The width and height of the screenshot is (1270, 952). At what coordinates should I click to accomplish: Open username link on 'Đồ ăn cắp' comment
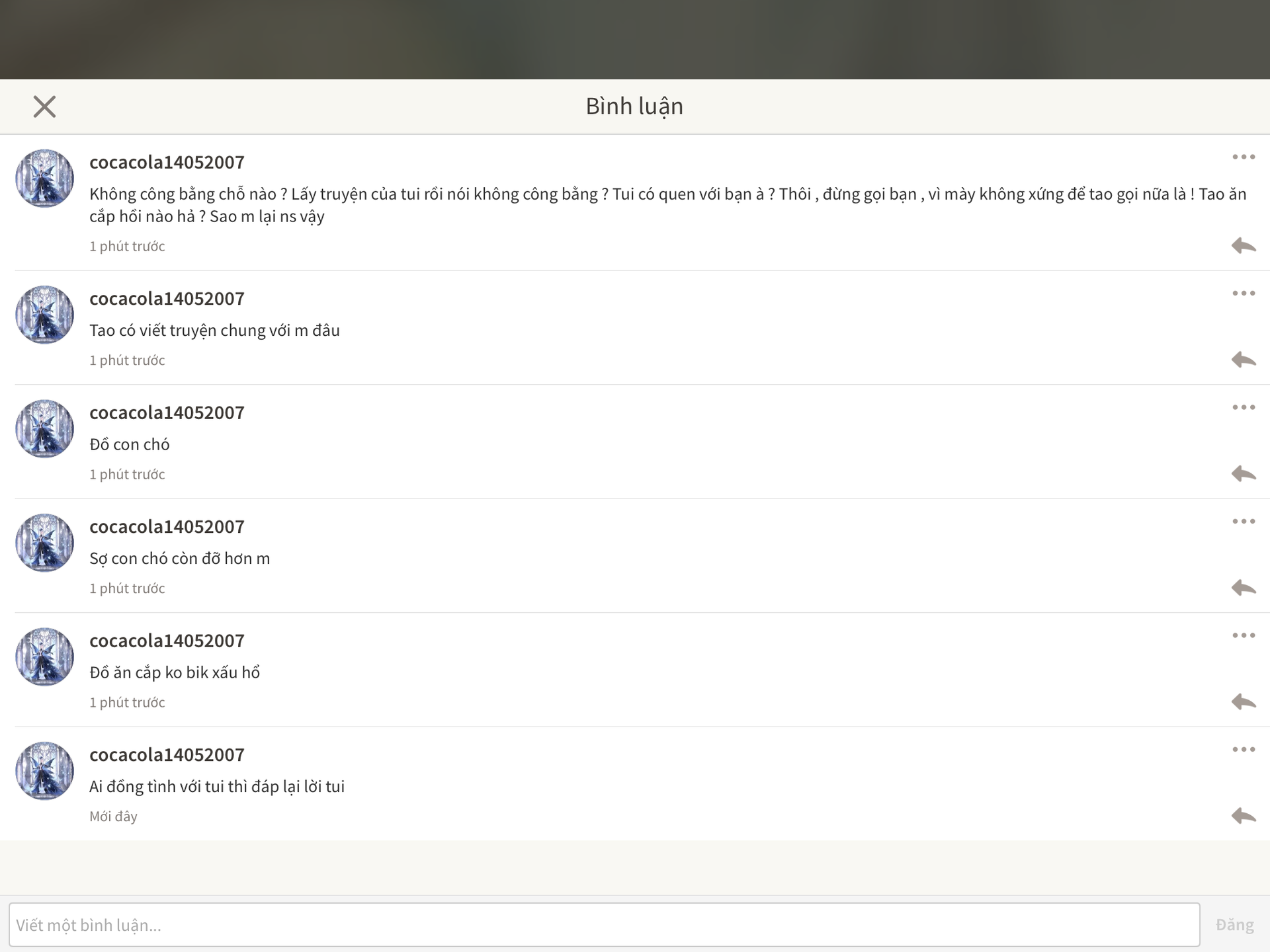(x=167, y=641)
